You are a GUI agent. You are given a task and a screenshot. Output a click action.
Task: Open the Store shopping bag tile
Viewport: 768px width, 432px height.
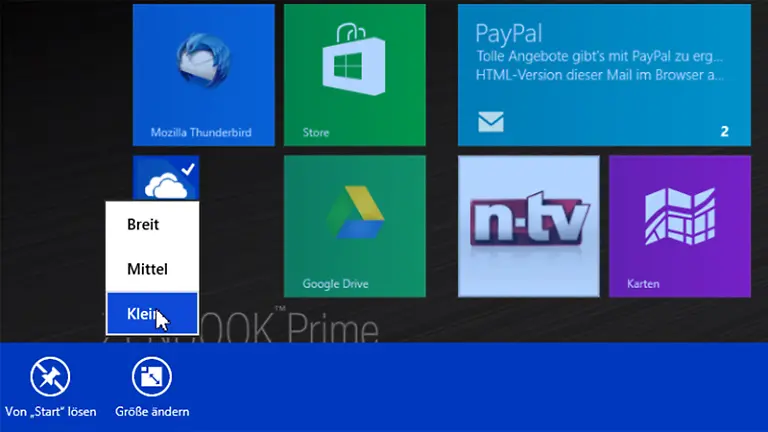point(354,64)
